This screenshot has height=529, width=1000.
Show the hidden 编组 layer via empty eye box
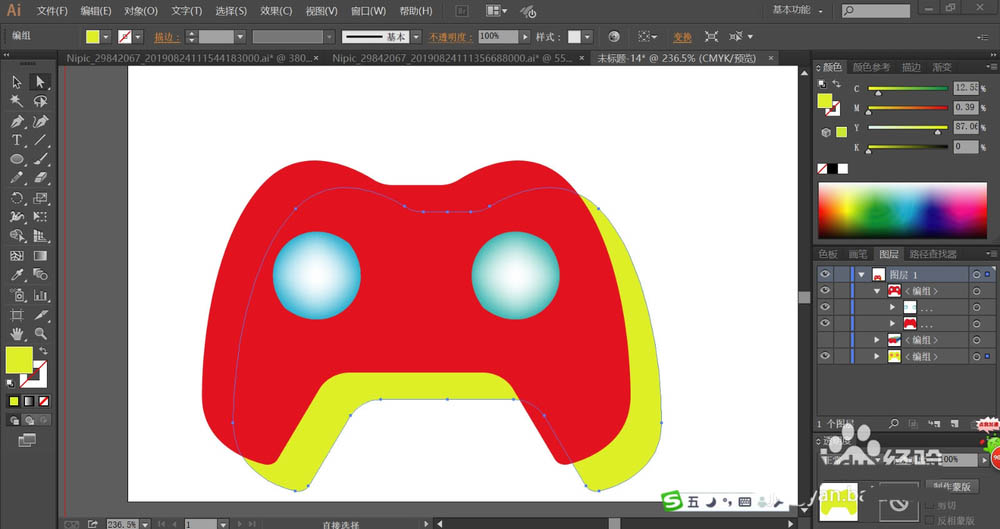click(x=825, y=340)
